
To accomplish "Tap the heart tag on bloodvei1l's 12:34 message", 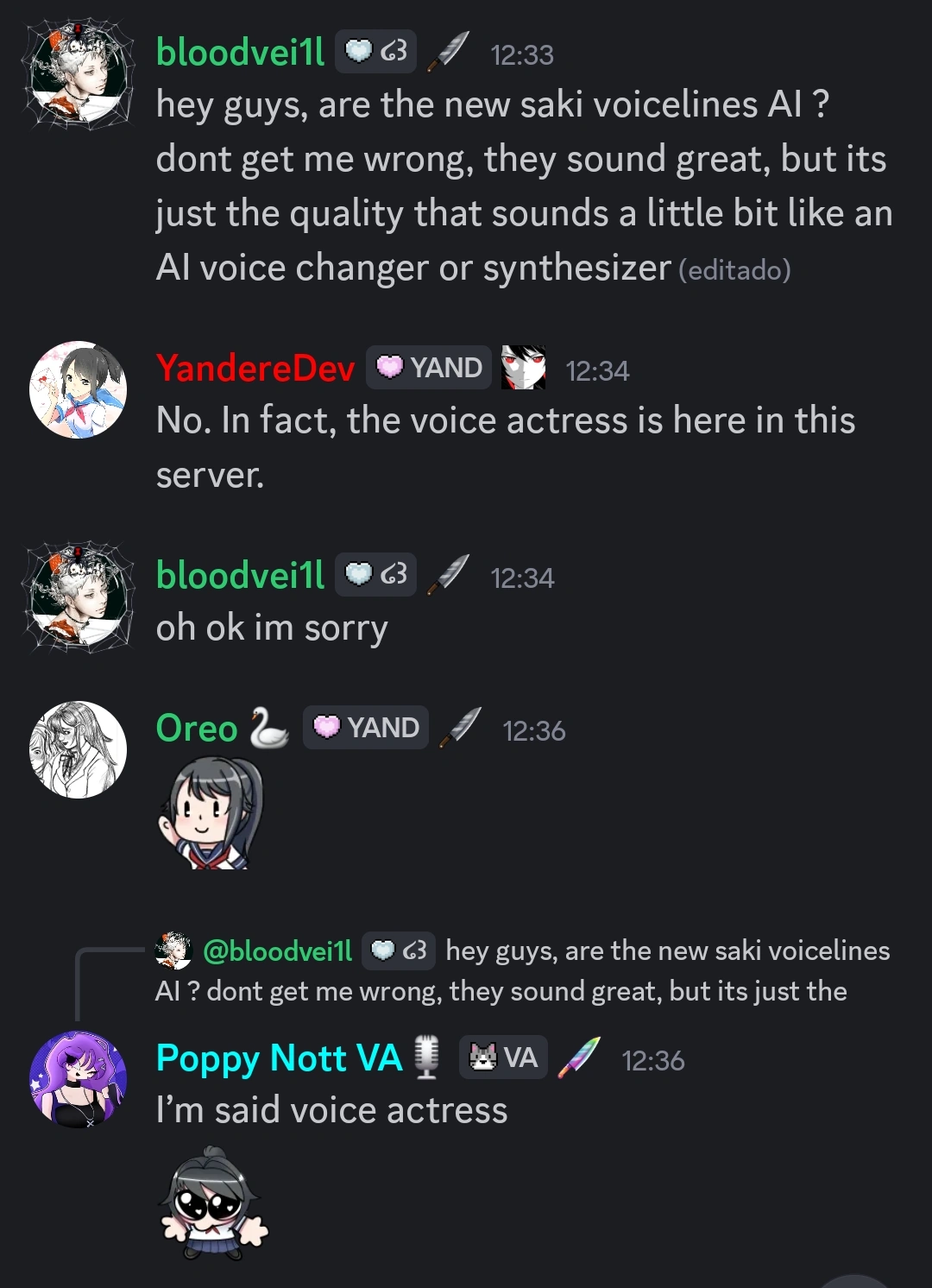I will point(376,575).
